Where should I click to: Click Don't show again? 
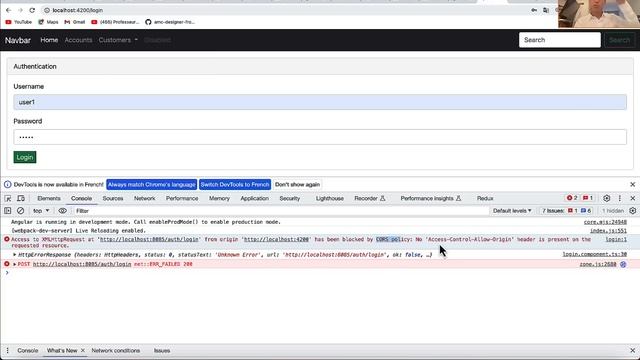[x=297, y=184]
